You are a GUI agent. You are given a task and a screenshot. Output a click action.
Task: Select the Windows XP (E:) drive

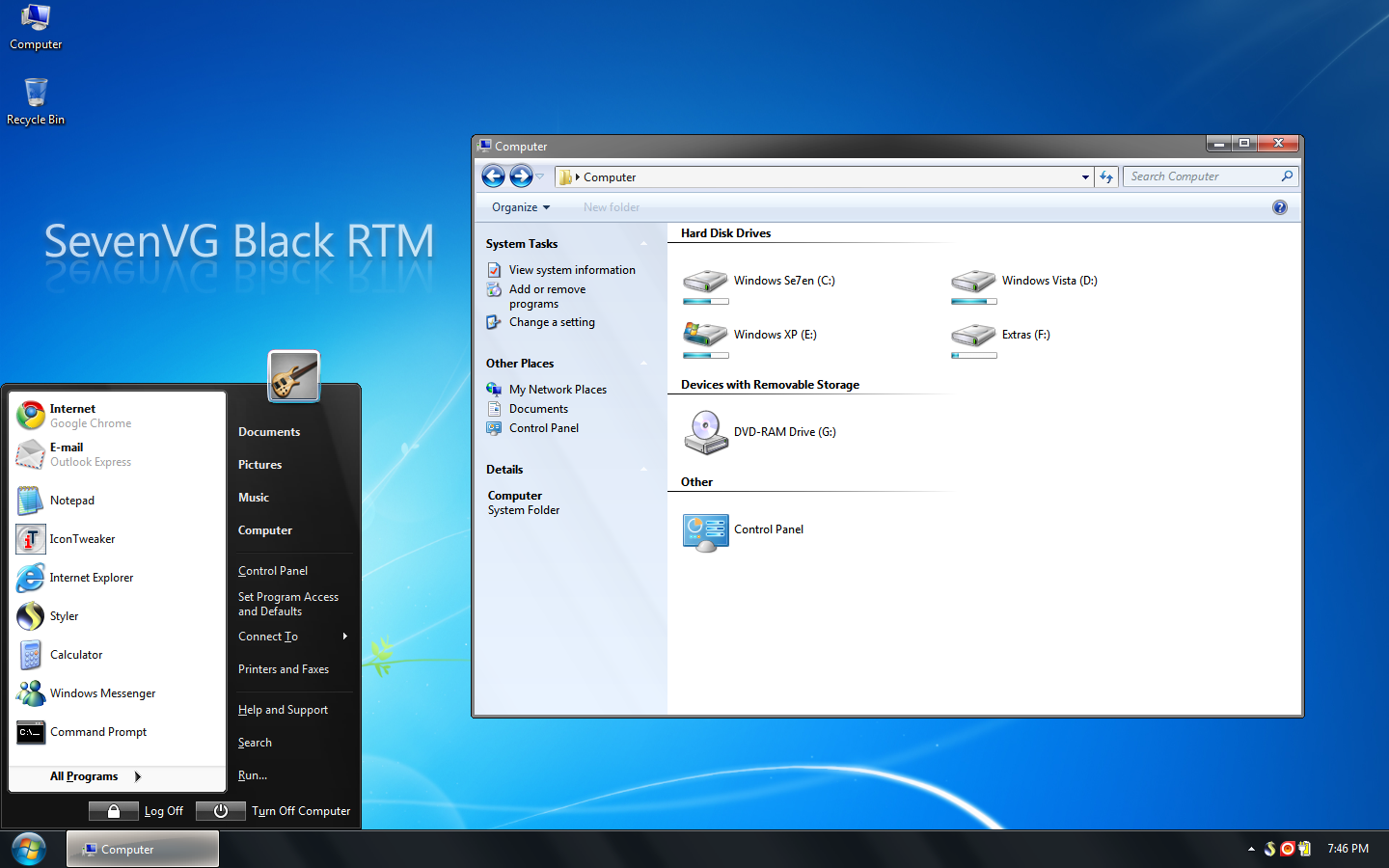click(750, 339)
